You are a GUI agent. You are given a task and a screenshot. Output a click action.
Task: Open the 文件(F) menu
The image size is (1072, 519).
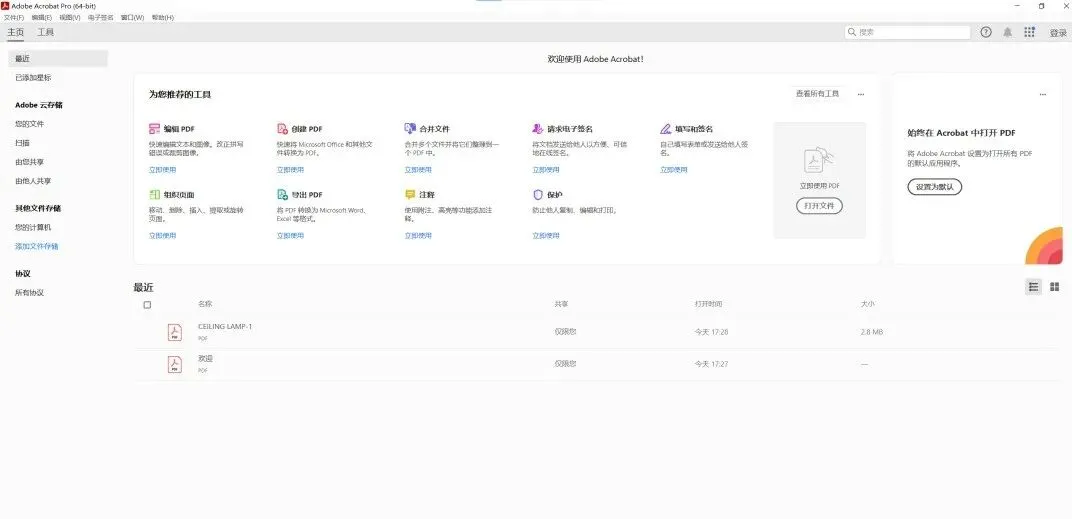click(14, 18)
